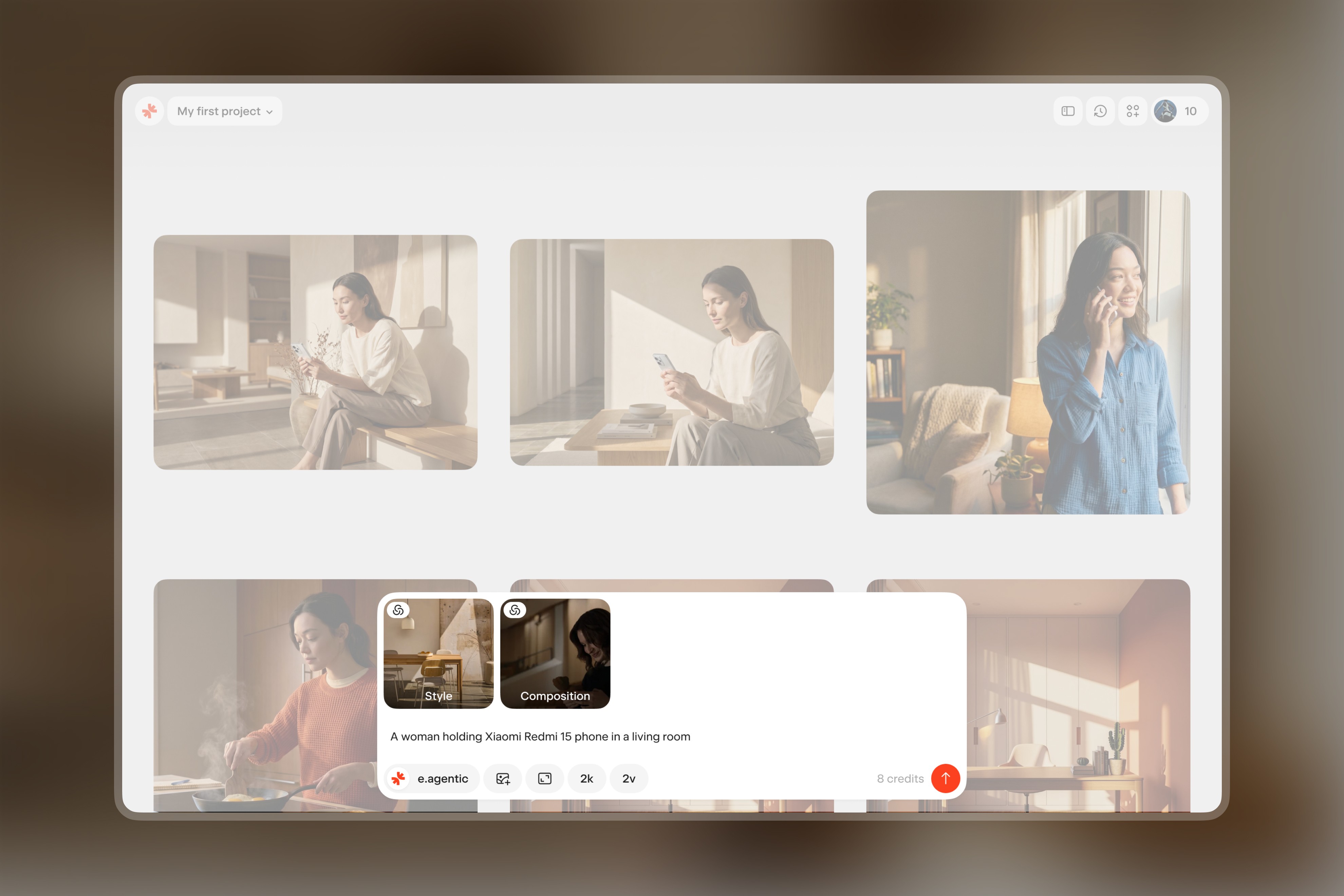
Task: Click link icon on Style reference
Action: (x=398, y=610)
